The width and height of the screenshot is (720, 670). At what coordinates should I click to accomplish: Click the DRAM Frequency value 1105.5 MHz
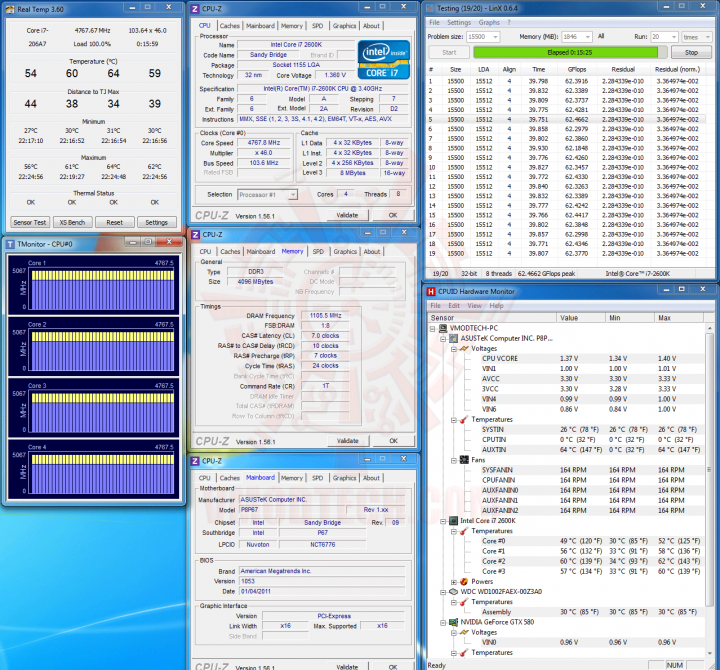(325, 315)
